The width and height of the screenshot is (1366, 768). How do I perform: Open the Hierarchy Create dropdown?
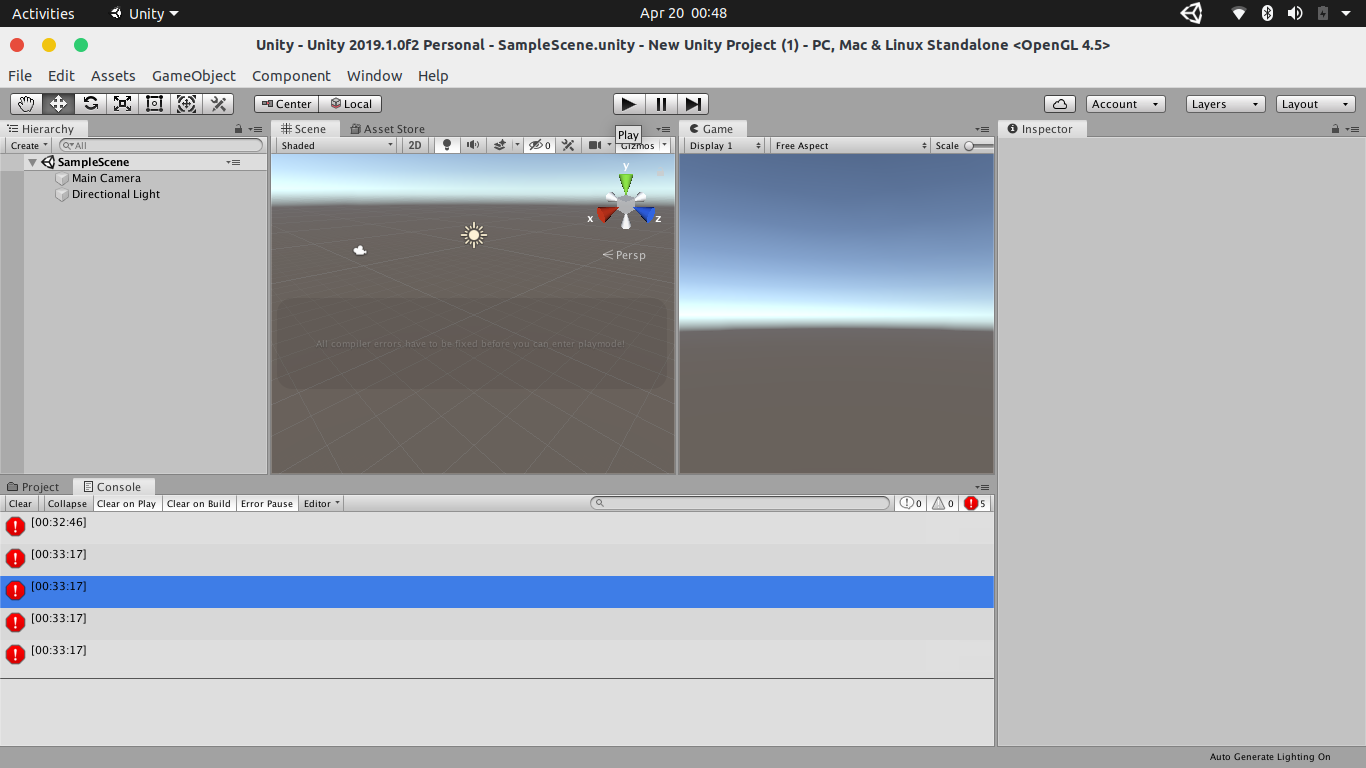coord(28,145)
